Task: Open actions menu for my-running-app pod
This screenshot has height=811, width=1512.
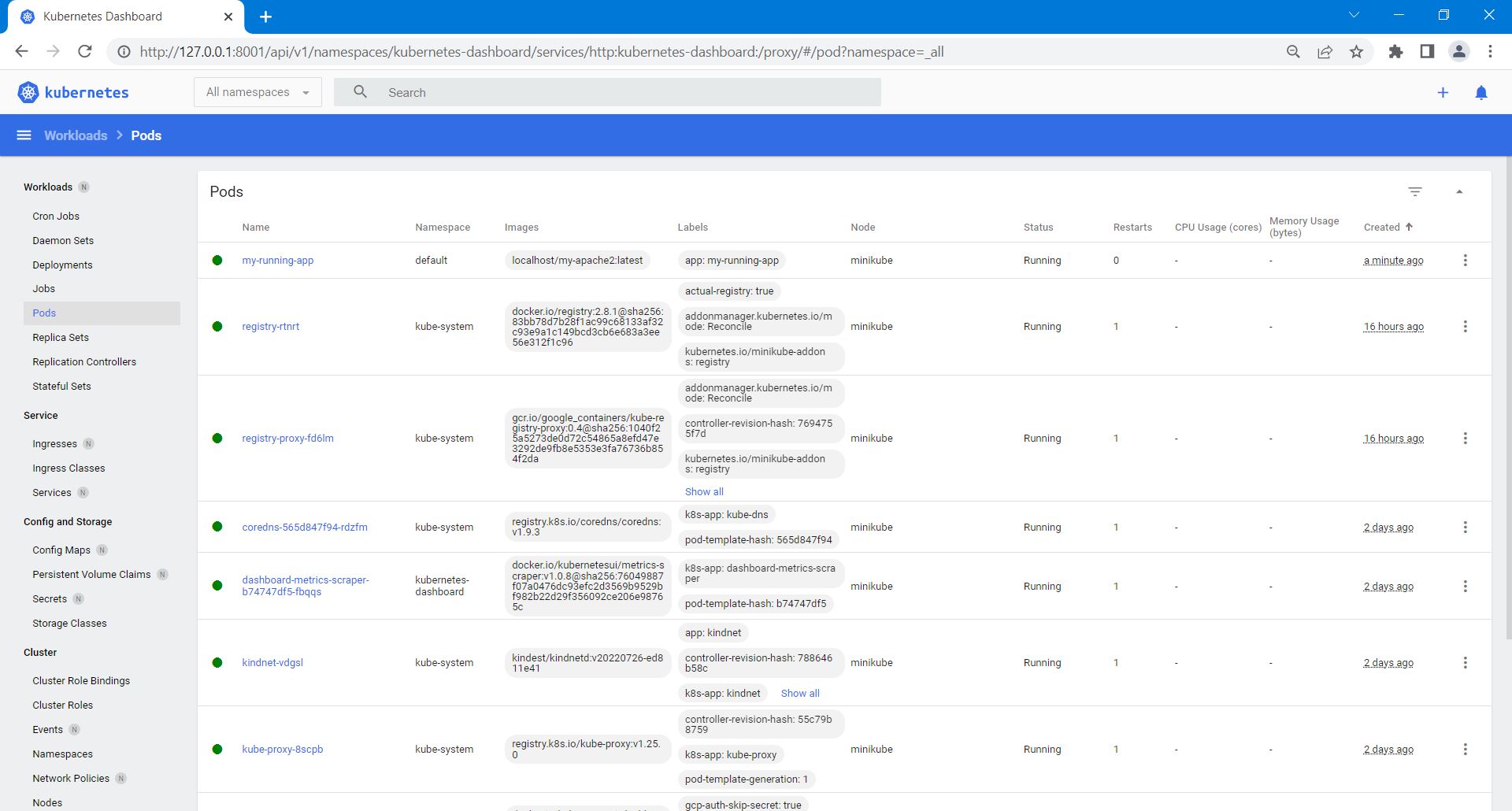Action: [1465, 261]
